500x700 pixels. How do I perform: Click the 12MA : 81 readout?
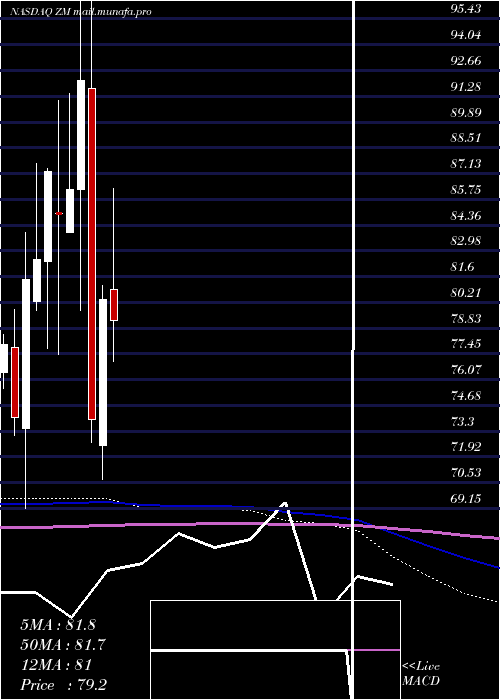tap(56, 665)
